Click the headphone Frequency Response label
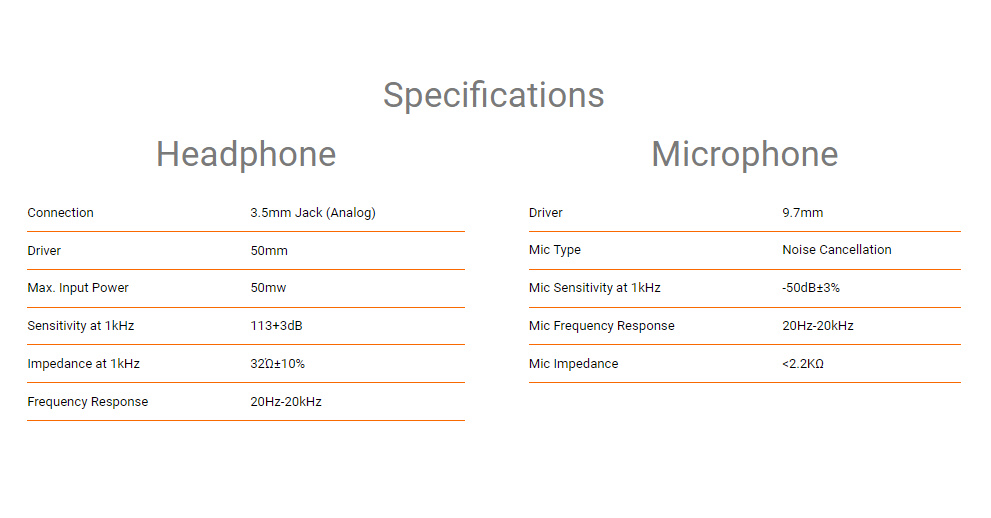 tap(87, 402)
